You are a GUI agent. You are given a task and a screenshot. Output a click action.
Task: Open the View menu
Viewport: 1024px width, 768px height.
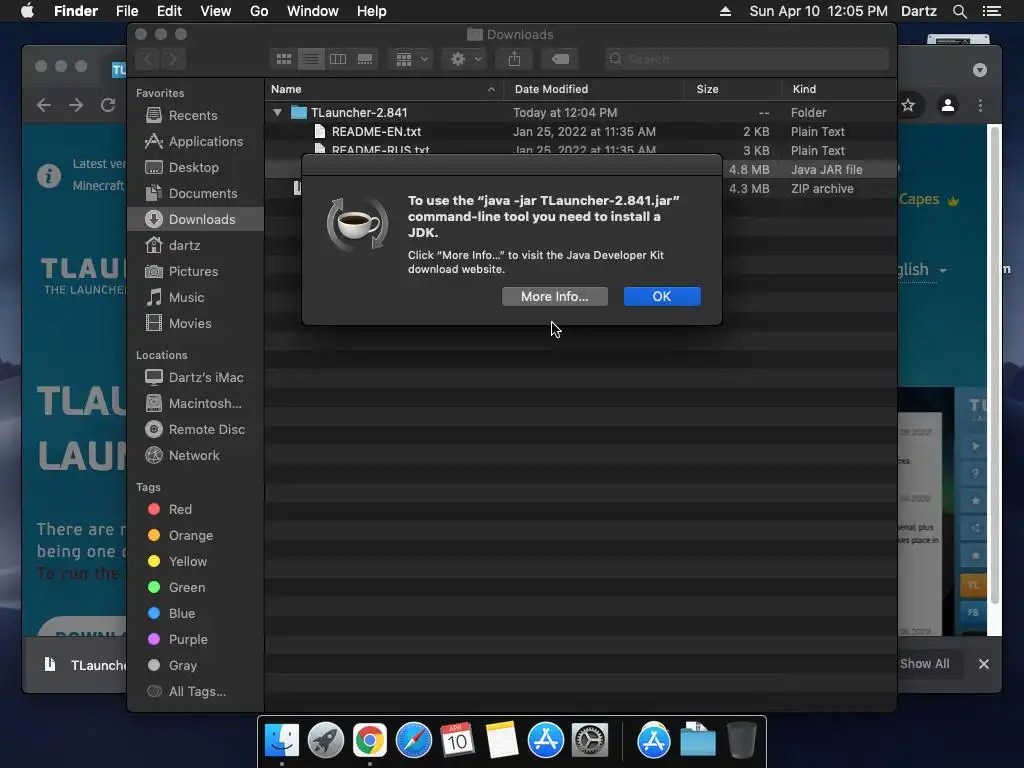click(x=216, y=11)
